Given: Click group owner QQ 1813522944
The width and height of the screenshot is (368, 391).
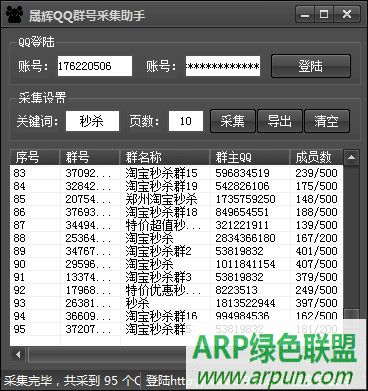Looking at the screenshot, I should tap(245, 303).
